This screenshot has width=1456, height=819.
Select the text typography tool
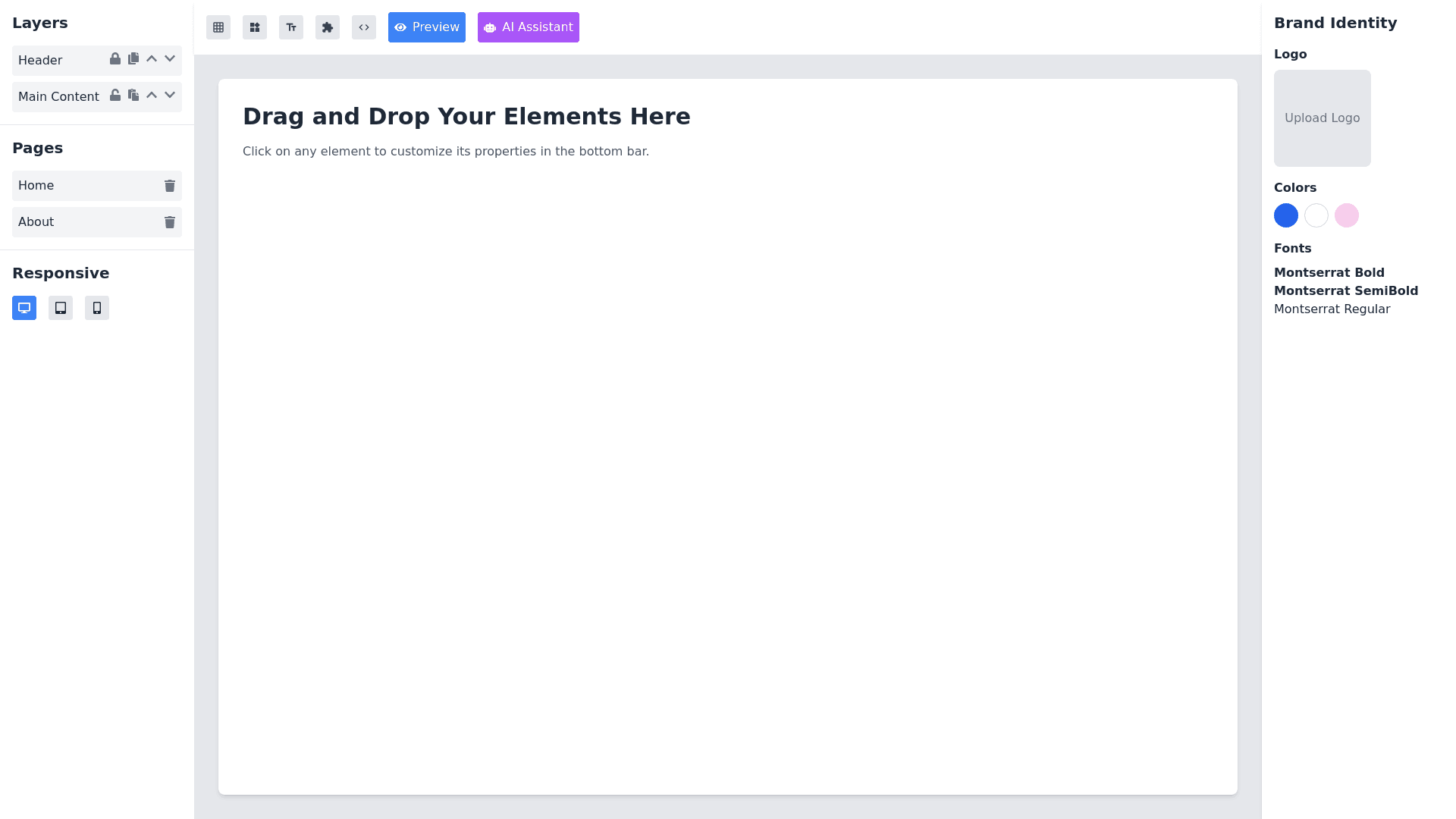coord(291,27)
